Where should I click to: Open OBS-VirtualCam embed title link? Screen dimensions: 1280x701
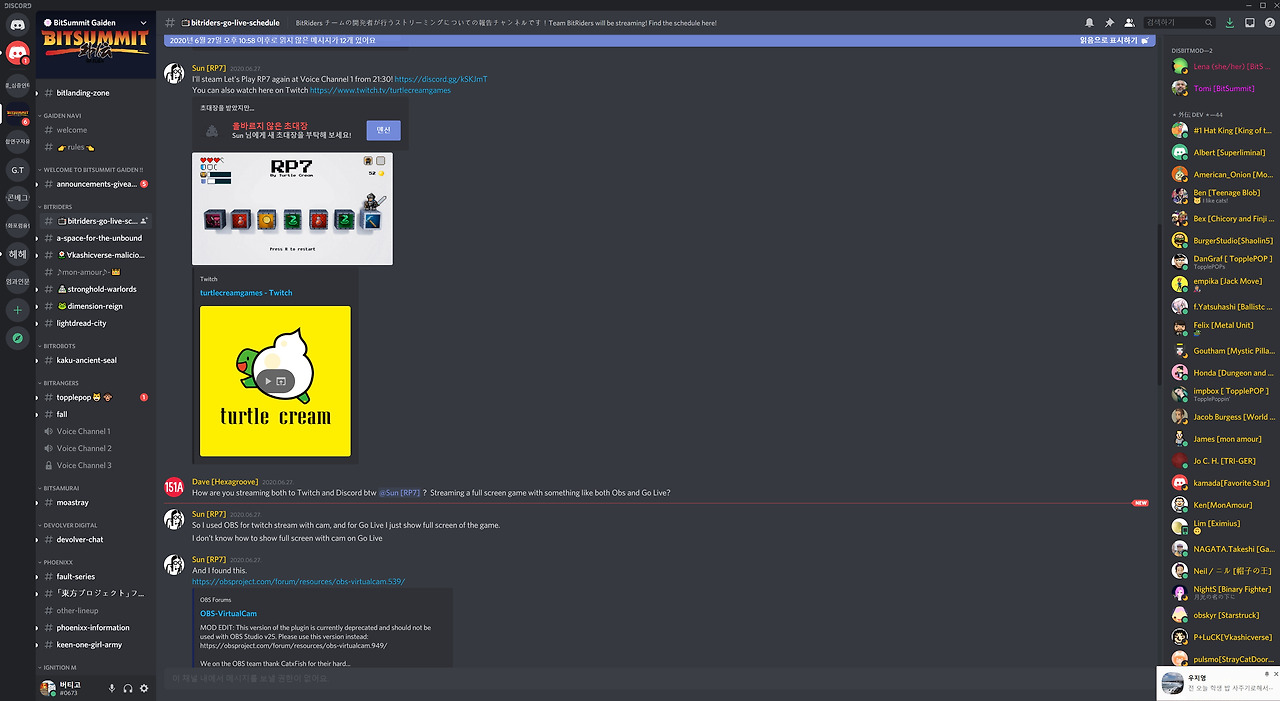[228, 613]
